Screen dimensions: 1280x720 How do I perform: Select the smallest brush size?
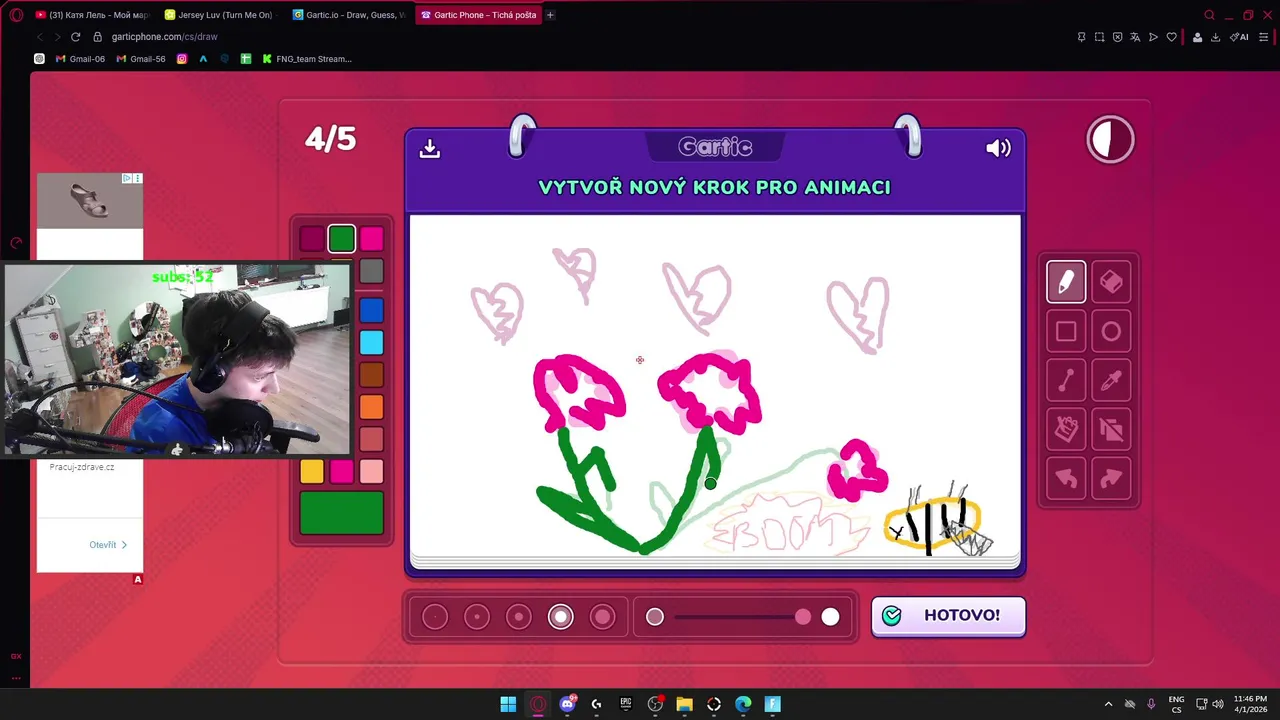coord(435,617)
